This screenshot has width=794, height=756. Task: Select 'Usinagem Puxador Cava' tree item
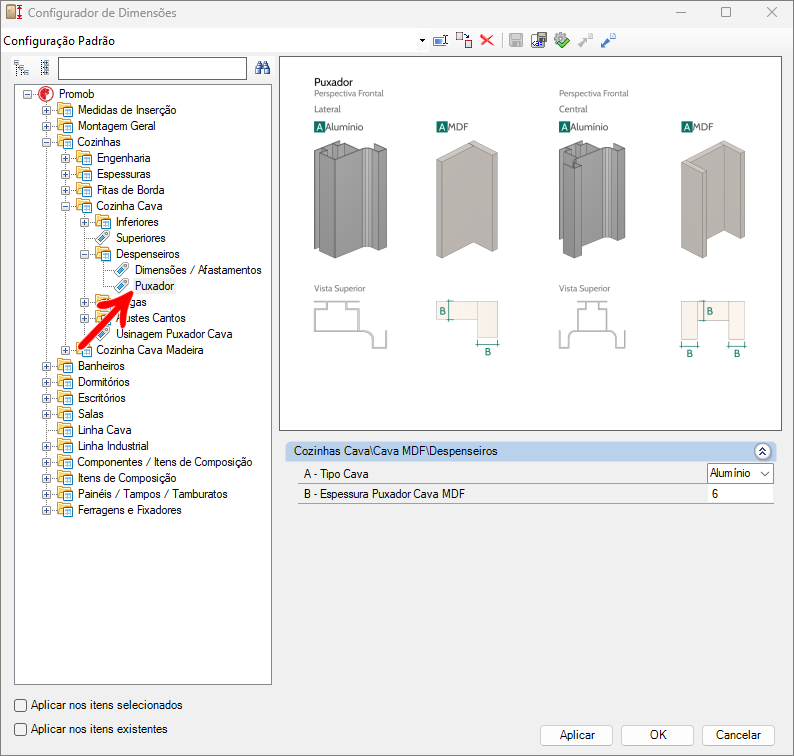tap(174, 334)
